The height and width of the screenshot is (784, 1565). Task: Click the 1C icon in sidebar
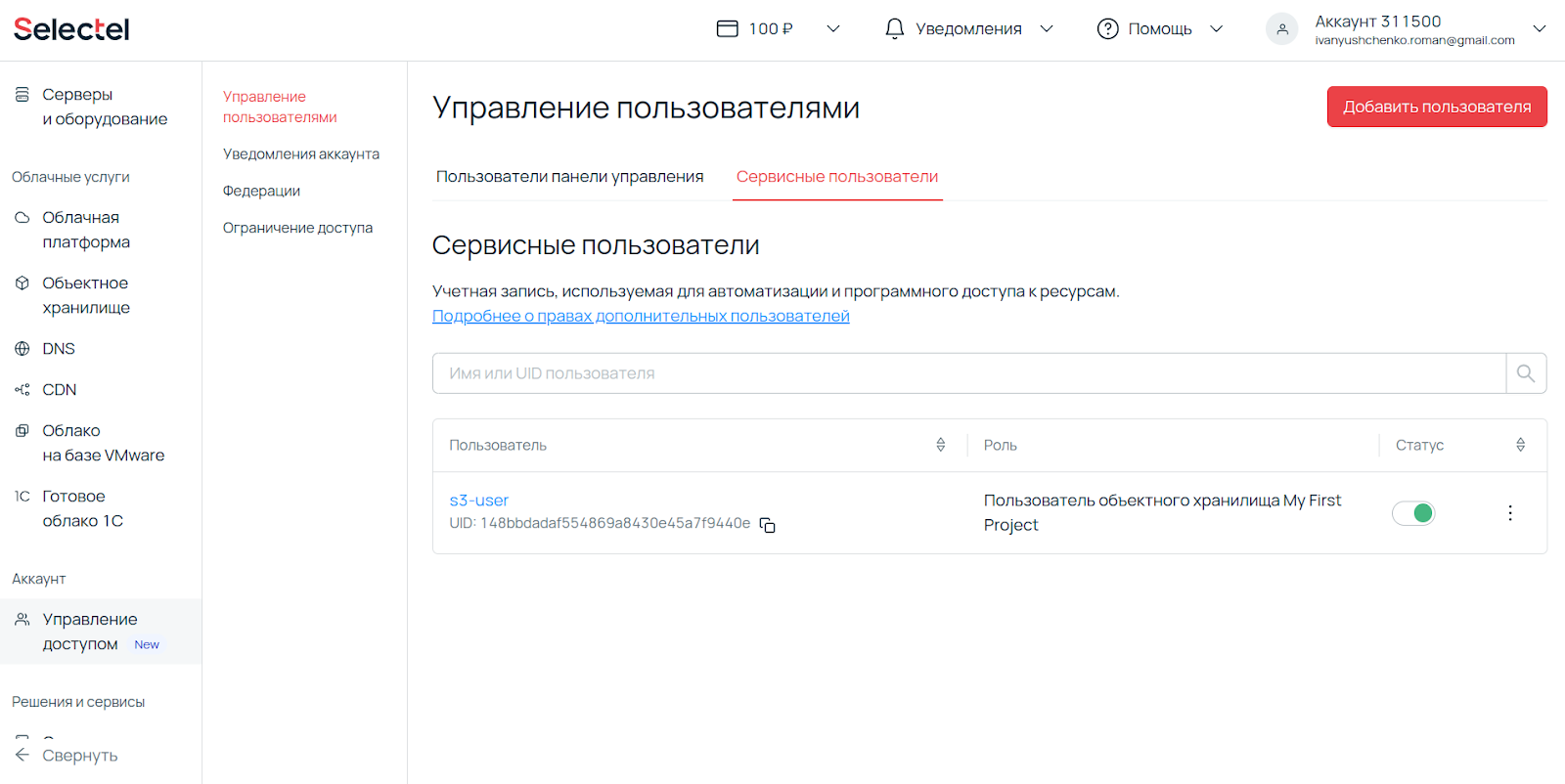point(22,497)
